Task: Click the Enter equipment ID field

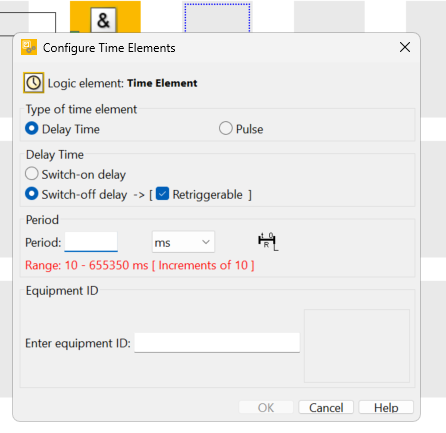Action: (x=217, y=342)
